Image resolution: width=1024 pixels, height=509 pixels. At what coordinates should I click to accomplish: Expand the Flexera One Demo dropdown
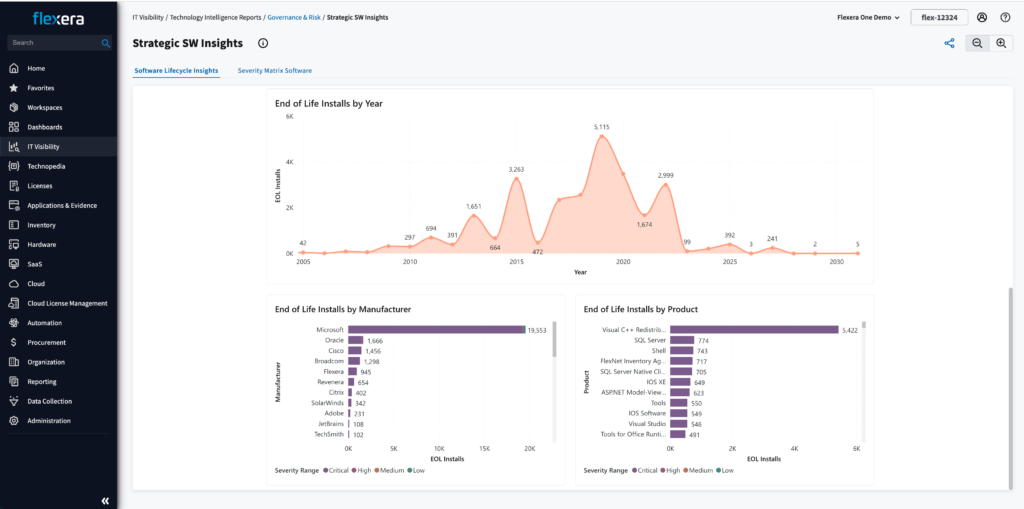pyautogui.click(x=868, y=17)
